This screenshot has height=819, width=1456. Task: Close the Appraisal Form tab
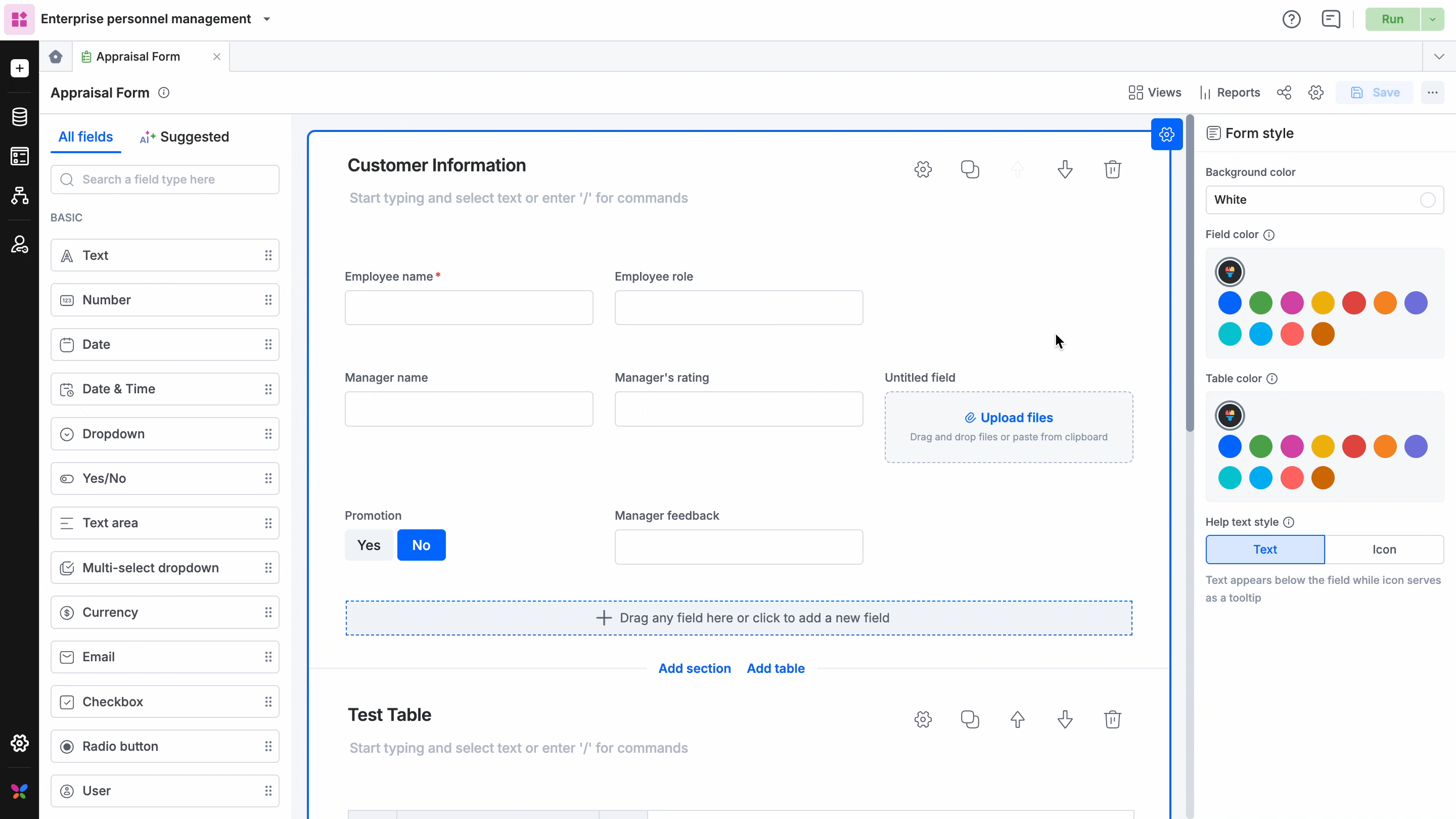[216, 57]
